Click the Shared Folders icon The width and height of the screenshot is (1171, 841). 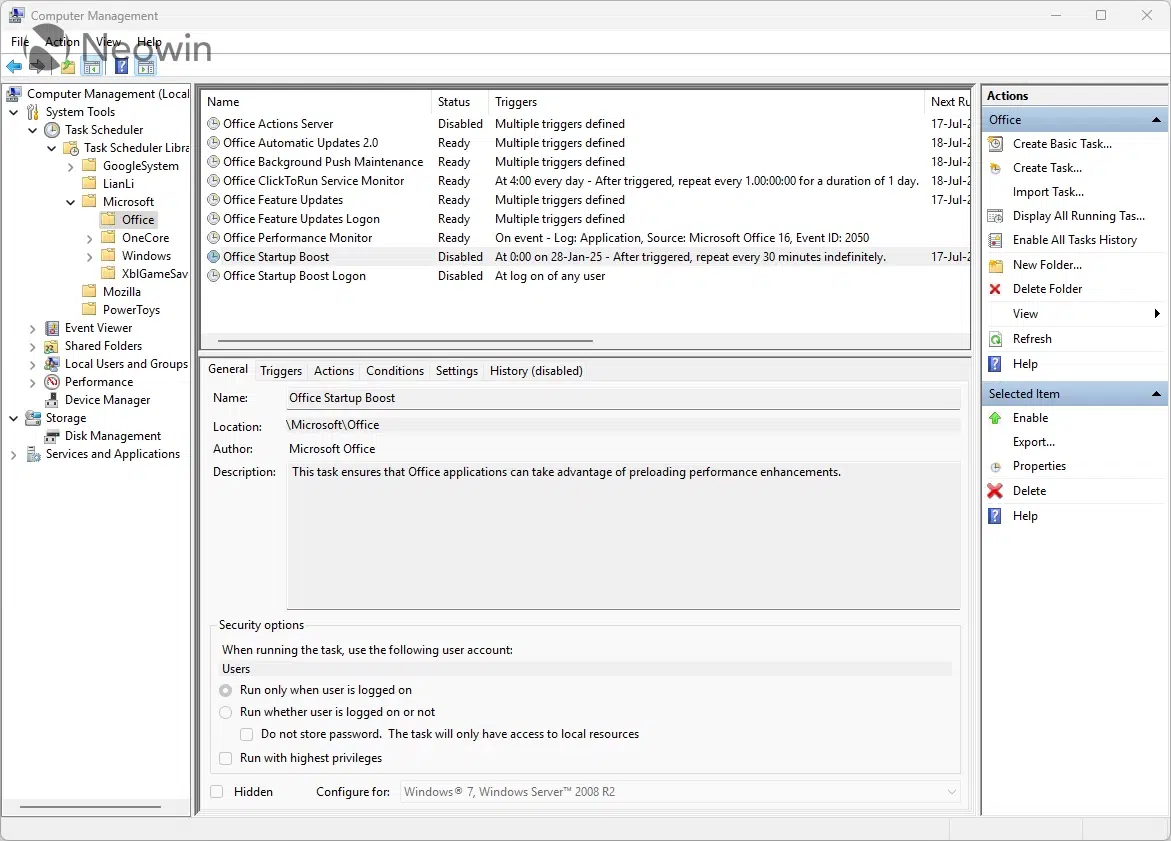click(x=52, y=346)
